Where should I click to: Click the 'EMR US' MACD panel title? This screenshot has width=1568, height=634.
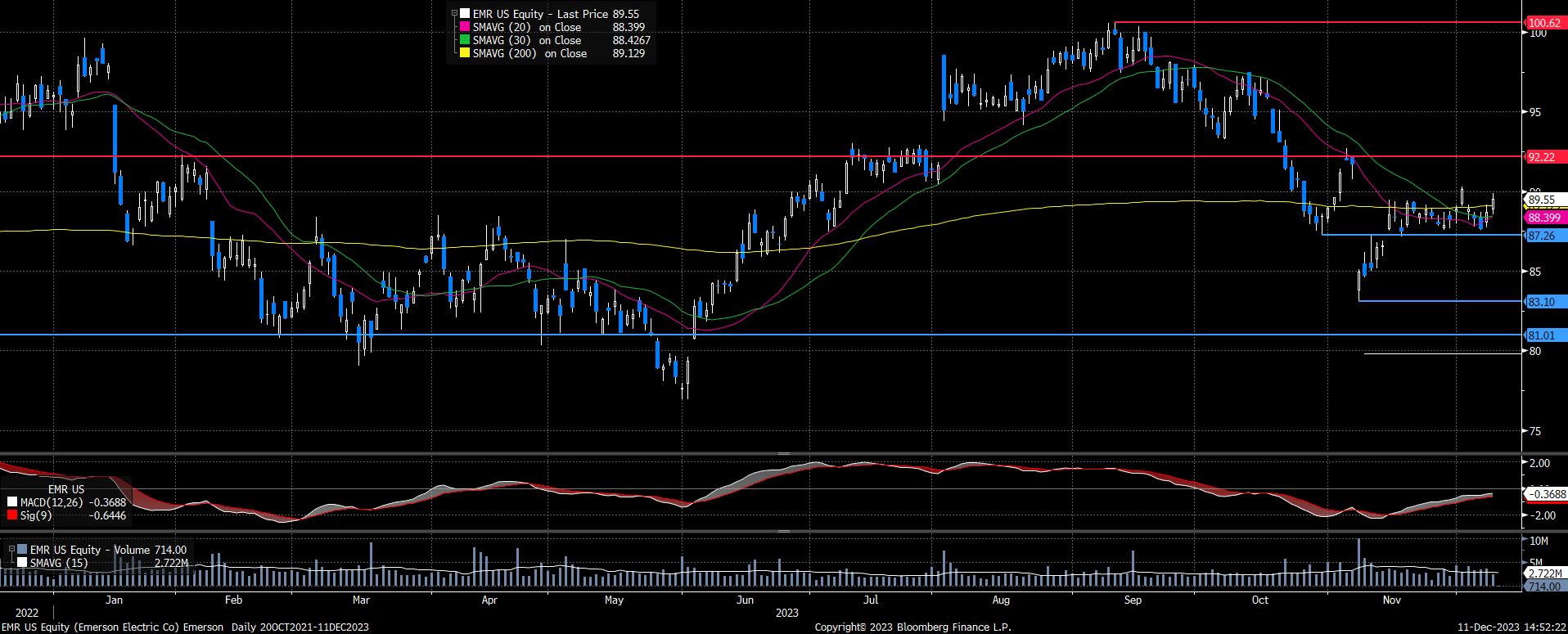coord(66,489)
